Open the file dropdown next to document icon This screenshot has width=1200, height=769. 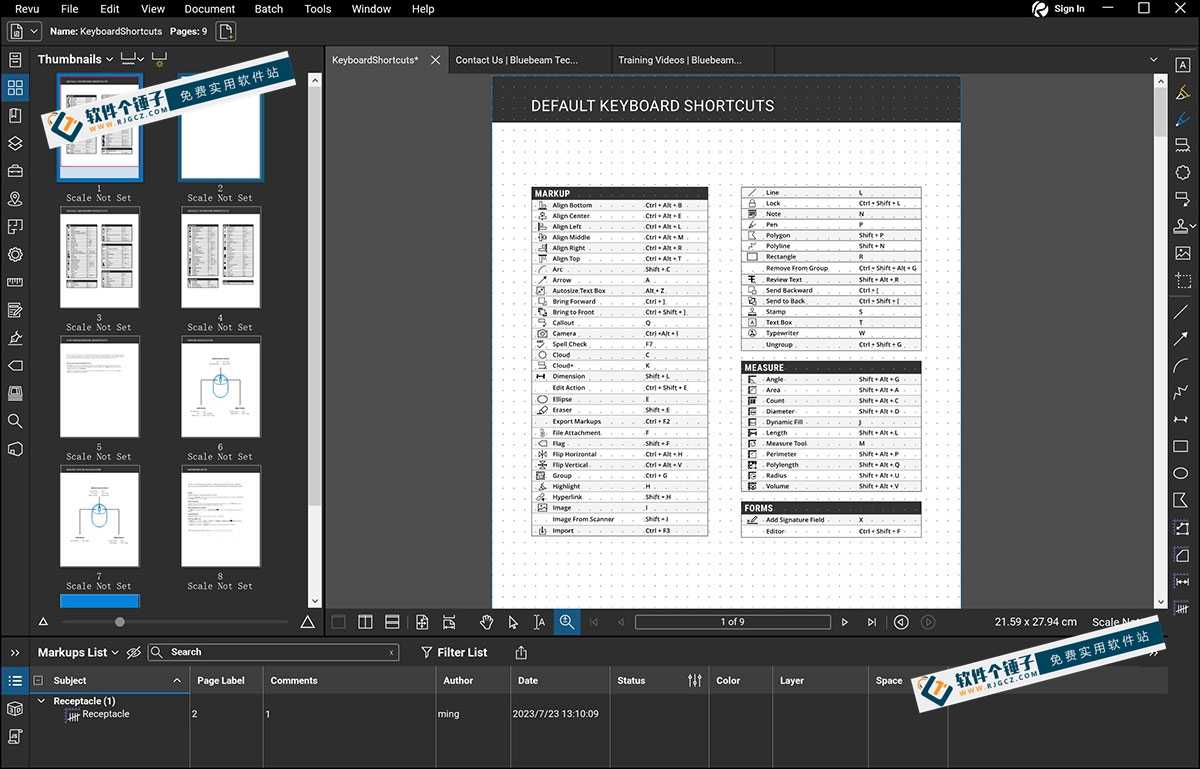[35, 32]
